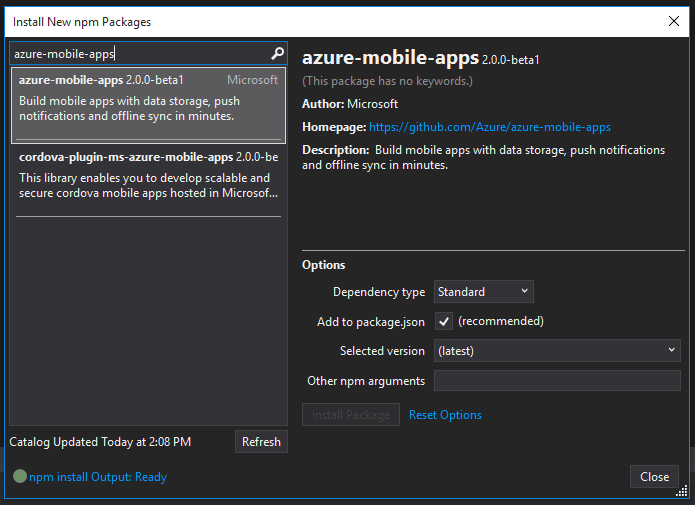
Task: Click the Catalog Updated timestamp text
Action: tap(100, 442)
